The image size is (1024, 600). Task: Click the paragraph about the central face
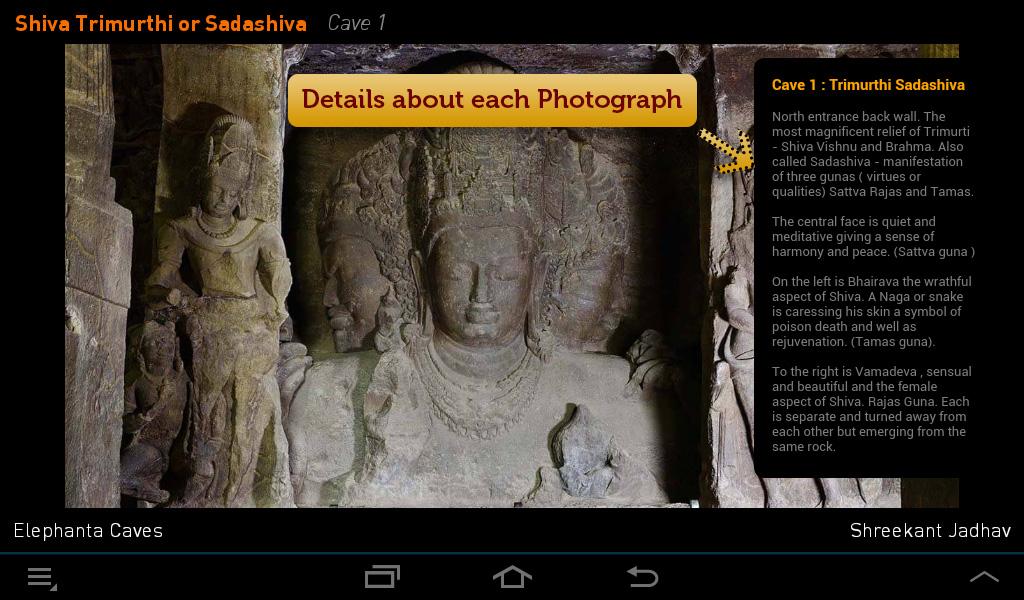873,236
